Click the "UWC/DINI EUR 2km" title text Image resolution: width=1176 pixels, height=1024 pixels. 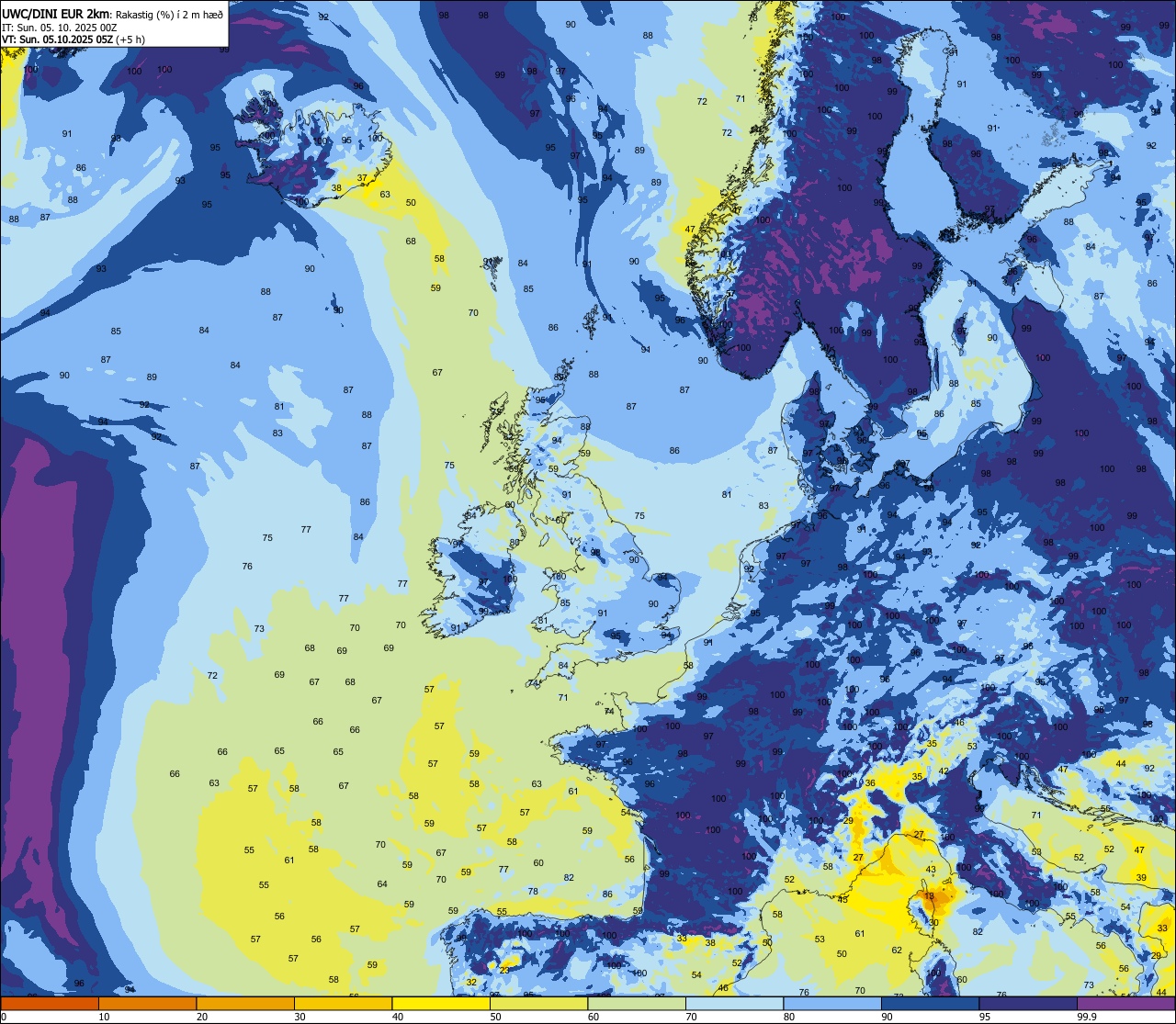click(x=56, y=13)
